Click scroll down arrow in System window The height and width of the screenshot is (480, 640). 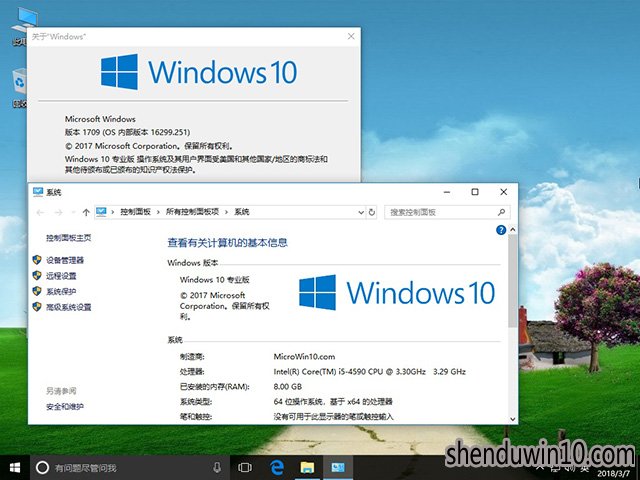(x=513, y=419)
